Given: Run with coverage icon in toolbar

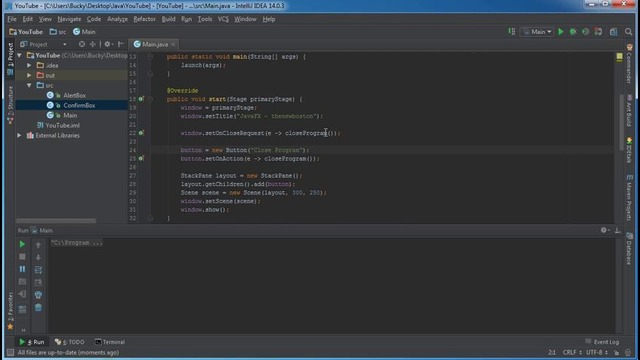Looking at the screenshot, I should tap(586, 31).
